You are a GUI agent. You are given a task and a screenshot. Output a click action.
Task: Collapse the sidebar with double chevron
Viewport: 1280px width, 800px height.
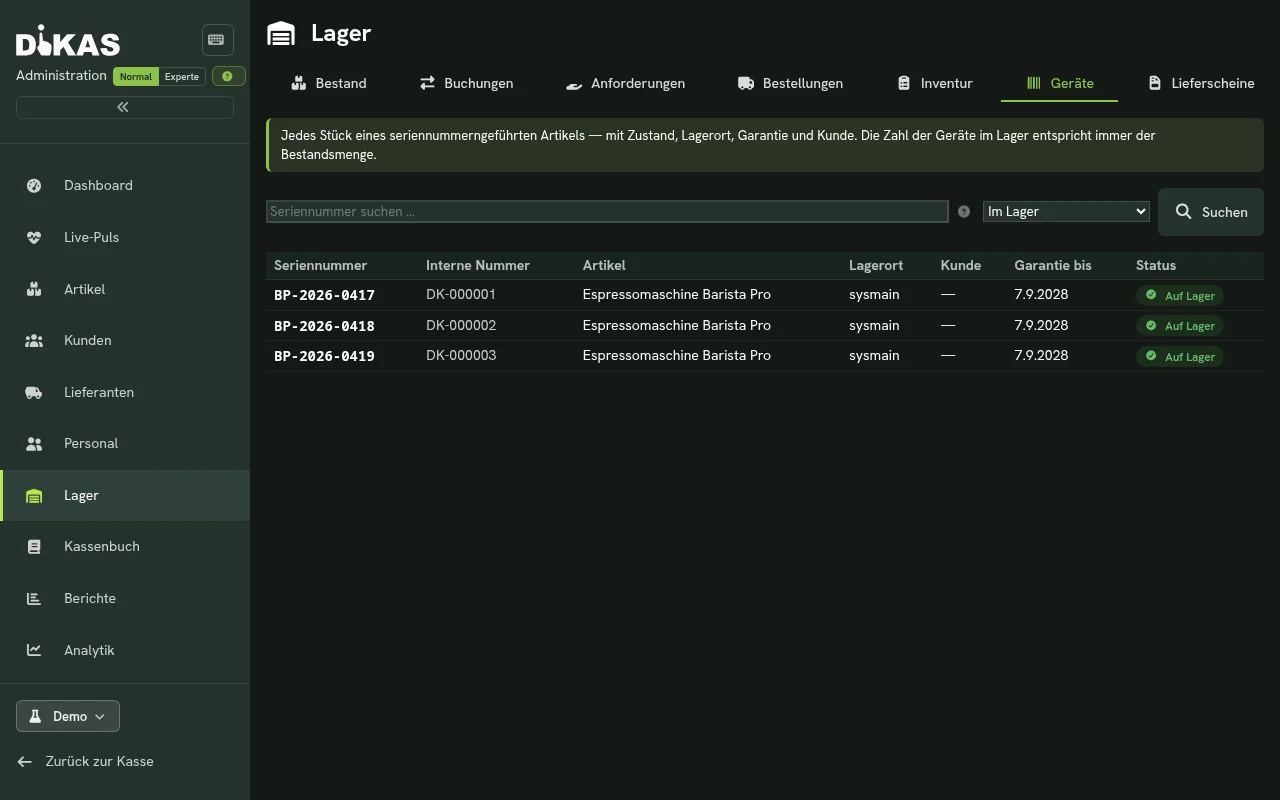(x=125, y=107)
